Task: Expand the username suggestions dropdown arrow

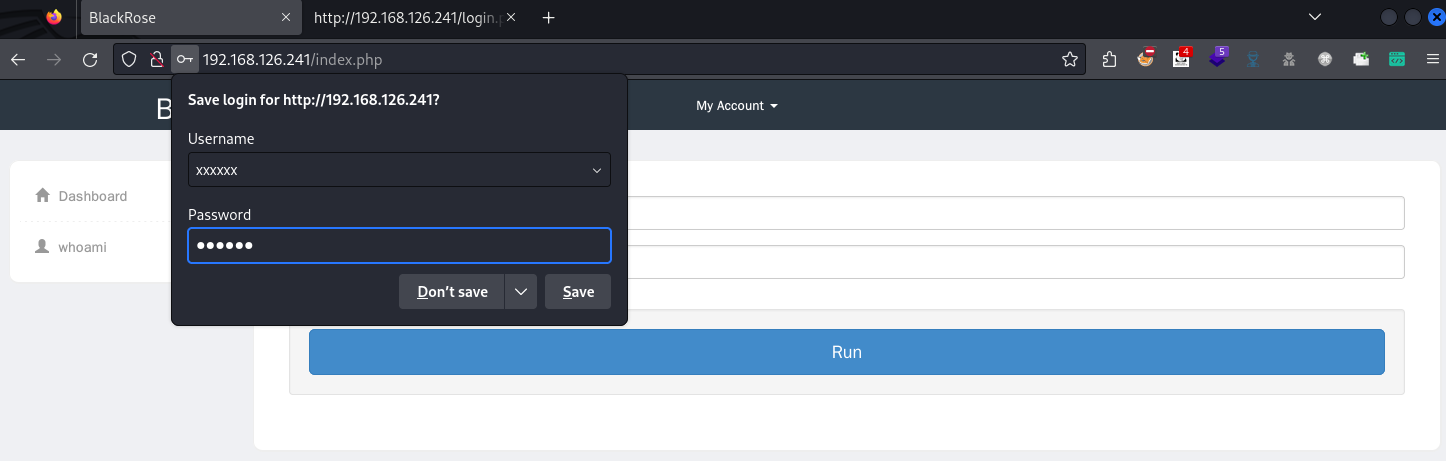Action: pyautogui.click(x=596, y=171)
